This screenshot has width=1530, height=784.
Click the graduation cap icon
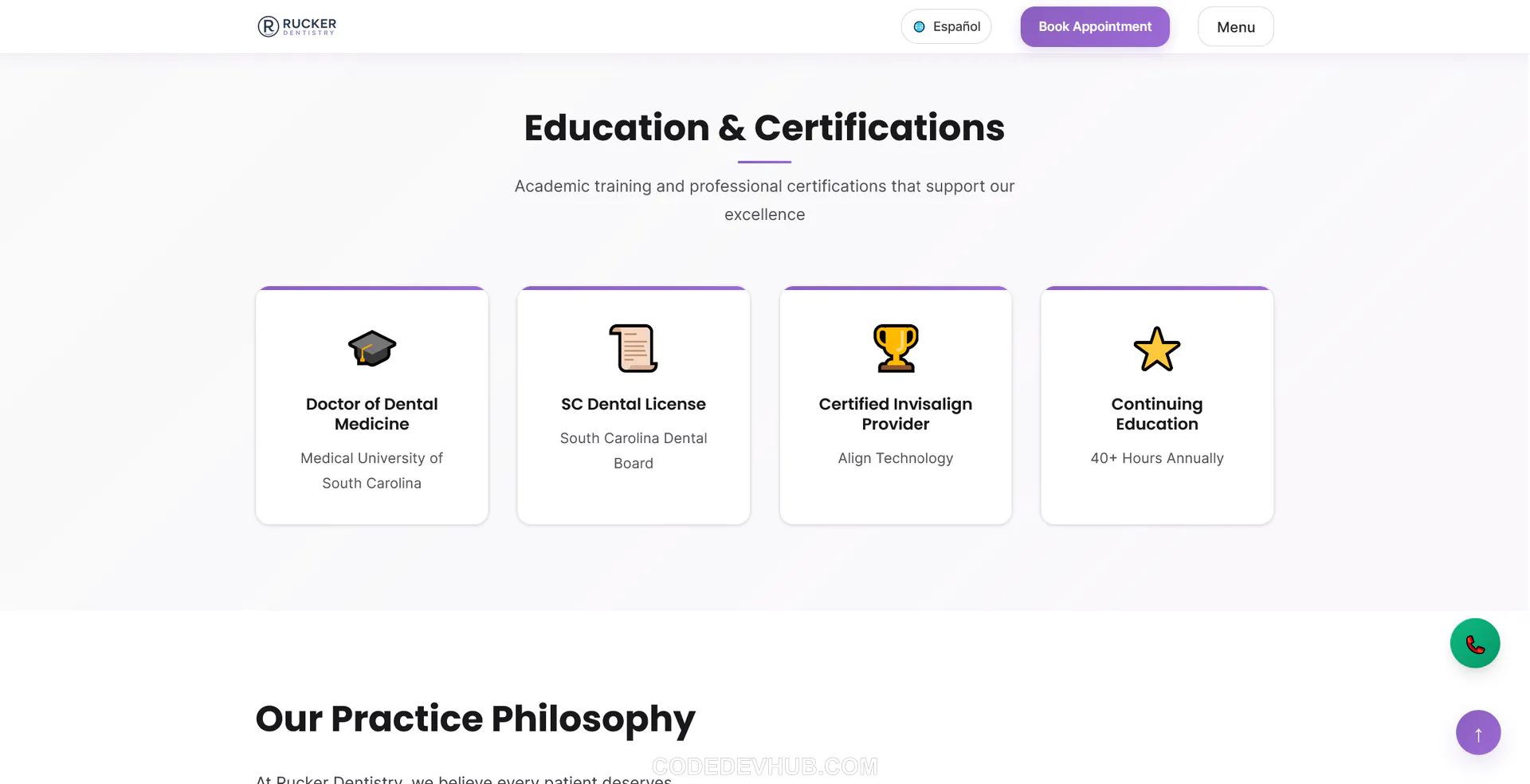[x=372, y=348]
